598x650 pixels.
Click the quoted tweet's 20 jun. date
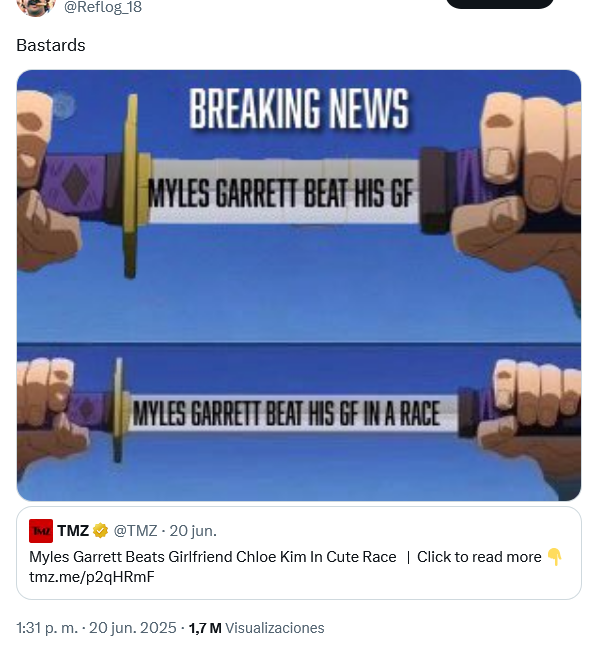[193, 531]
